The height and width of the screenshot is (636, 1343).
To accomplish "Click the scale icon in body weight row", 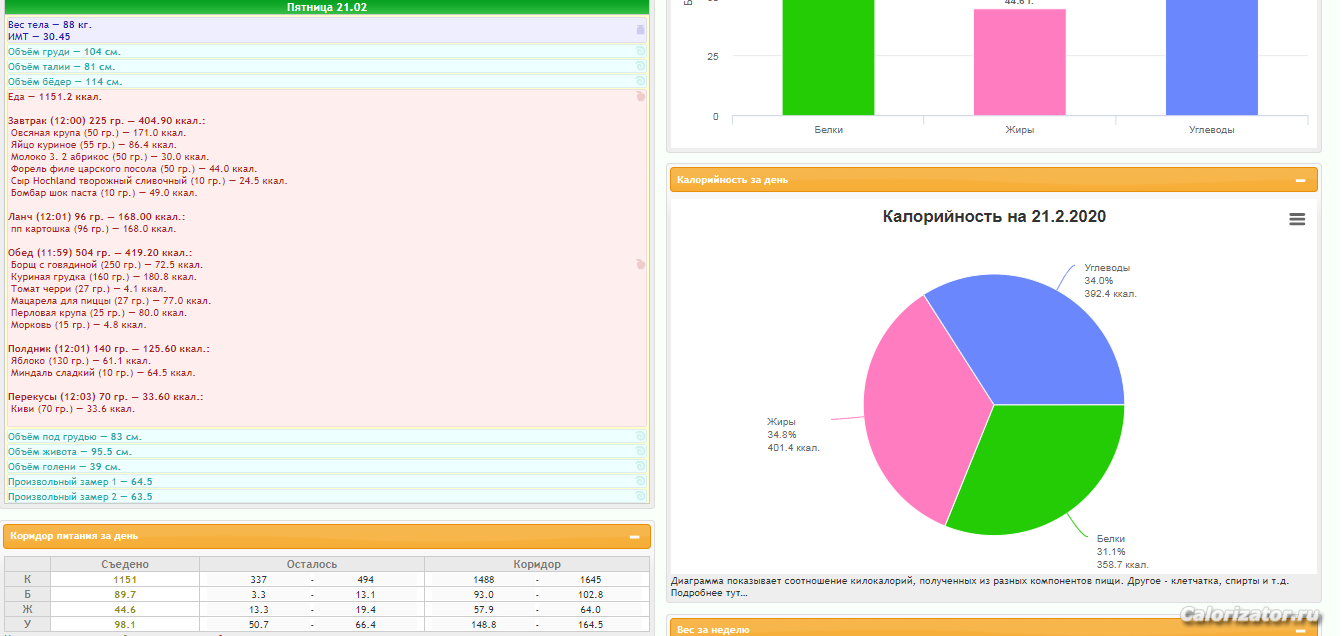I will [x=640, y=30].
